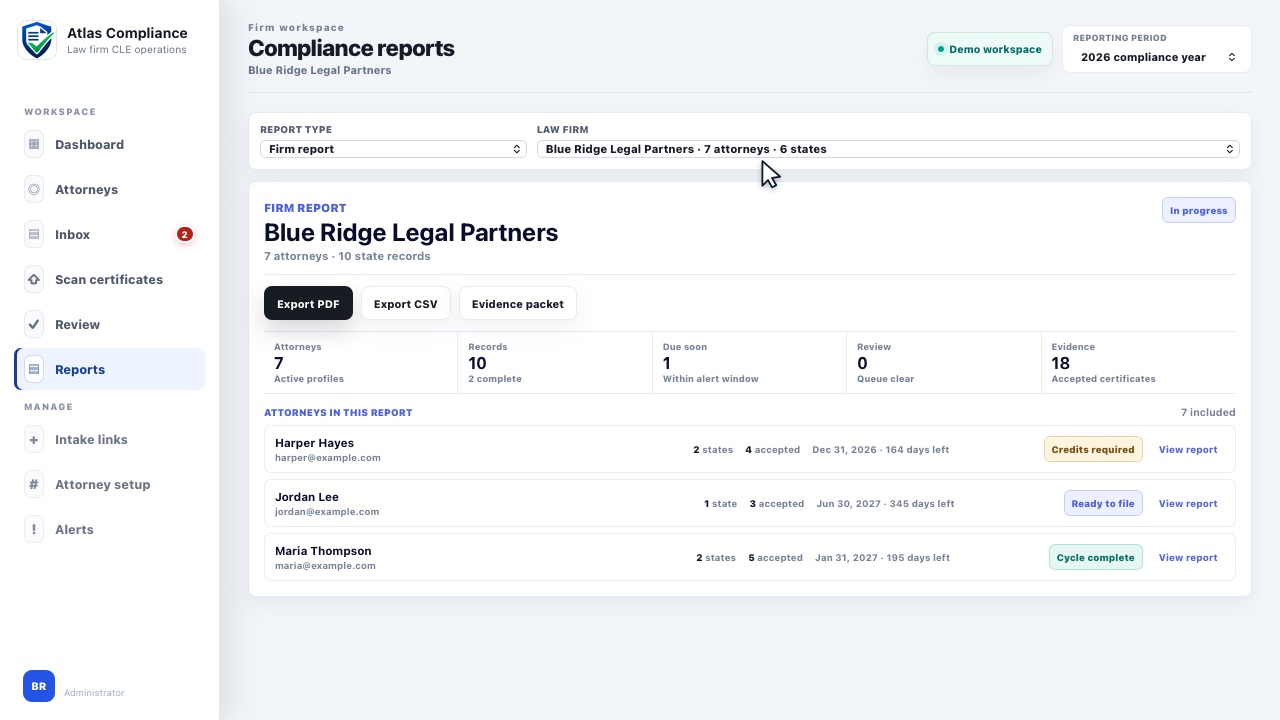Open the Law firm selector dropdown
The image size is (1280, 720).
888,149
